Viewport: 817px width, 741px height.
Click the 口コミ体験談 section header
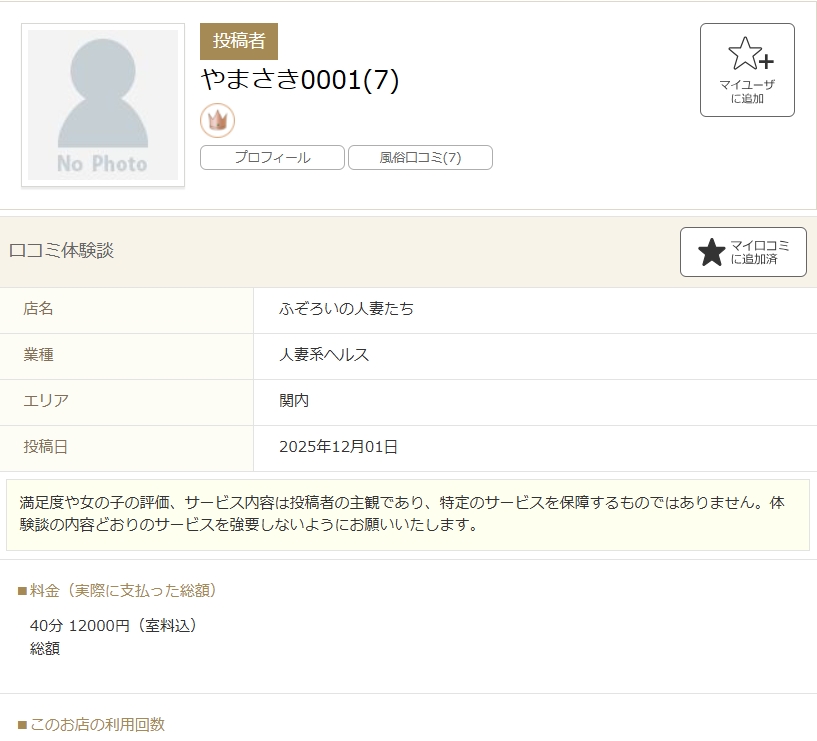point(61,251)
